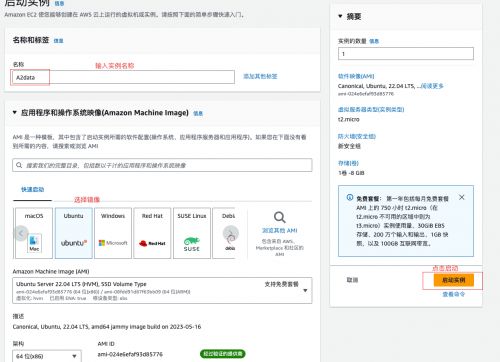This screenshot has width=500, height=362.
Task: Click the number of instances input field
Action: (406, 54)
